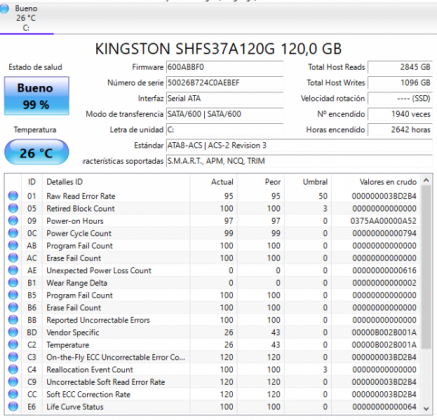The width and height of the screenshot is (437, 420).
Task: Click the Firmware field 600ABBF0
Action: [x=224, y=67]
